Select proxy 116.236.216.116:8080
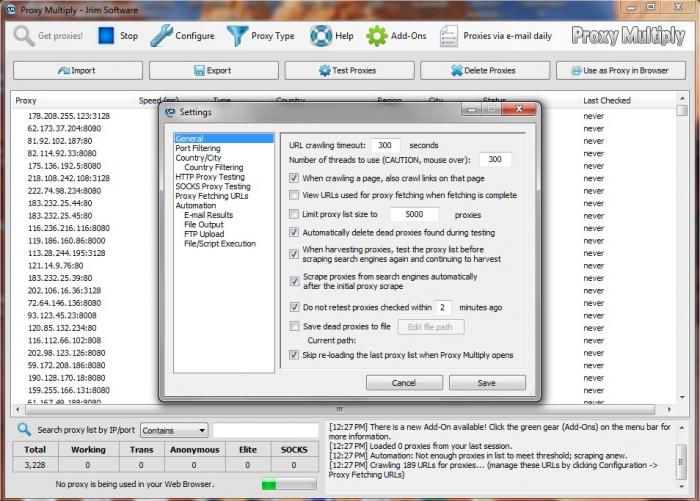Image resolution: width=700 pixels, height=501 pixels. click(69, 228)
